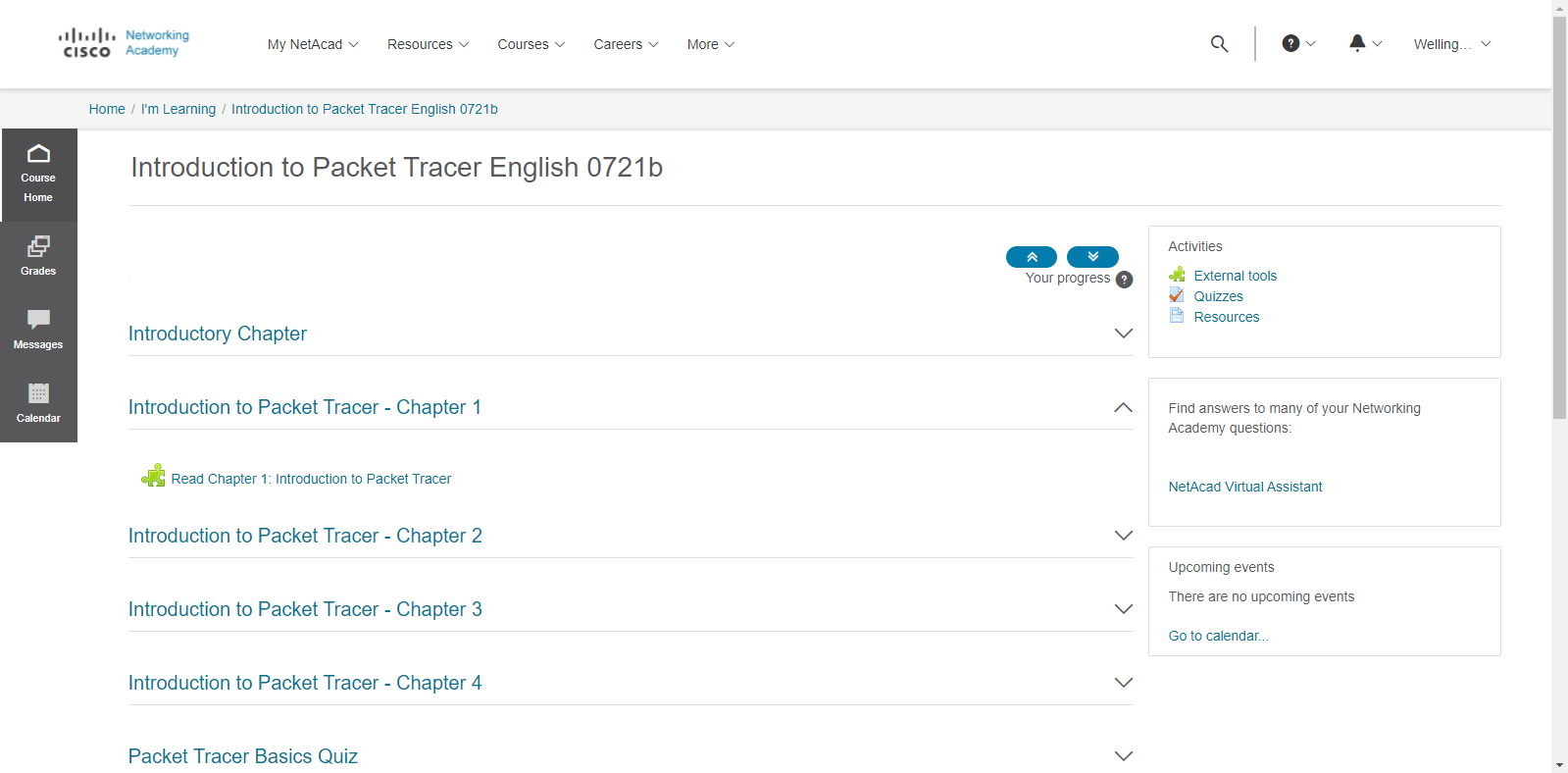Open Calendar from the sidebar

[x=38, y=404]
